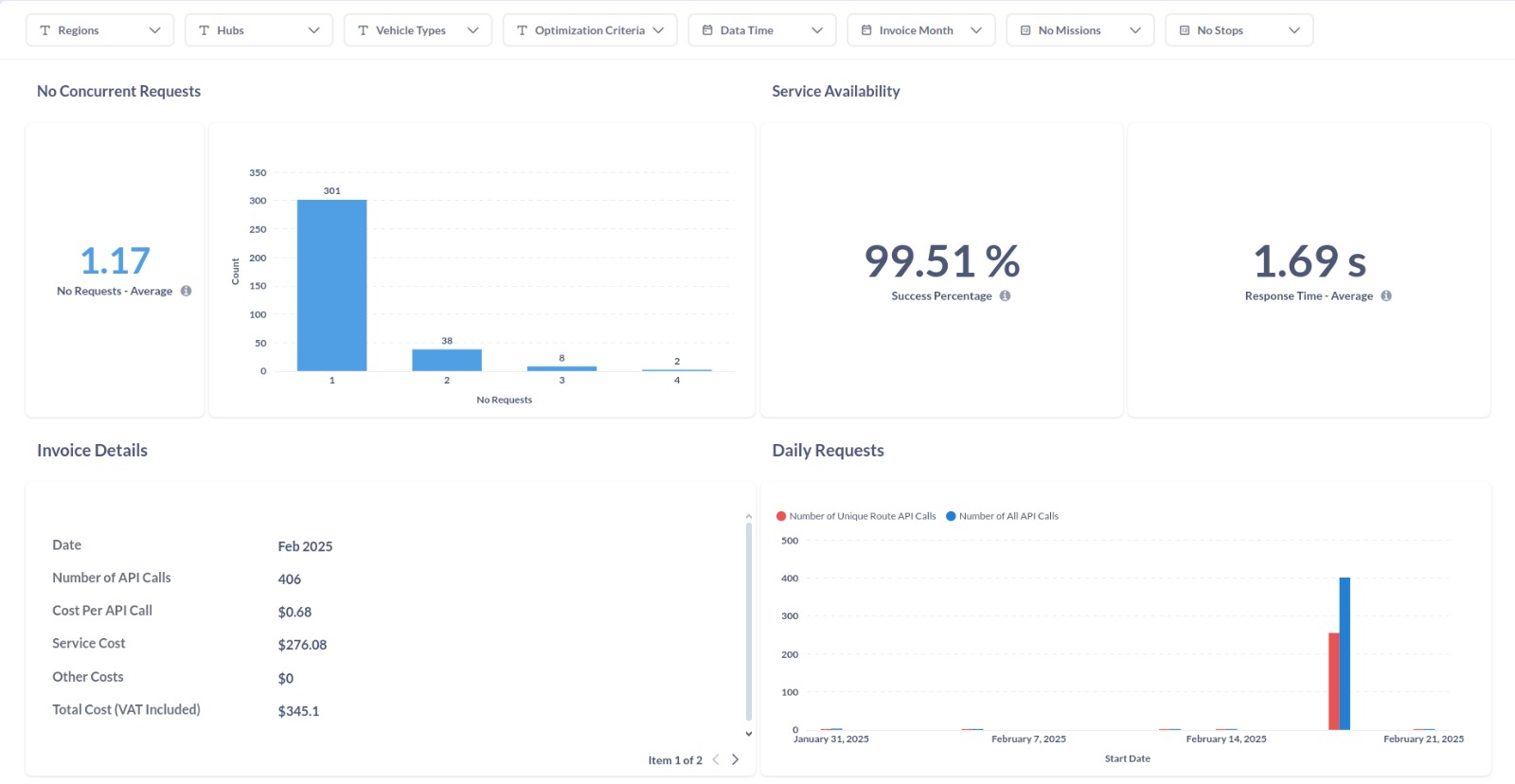Click the No Missions number icon
The width and height of the screenshot is (1515, 784).
click(1025, 30)
